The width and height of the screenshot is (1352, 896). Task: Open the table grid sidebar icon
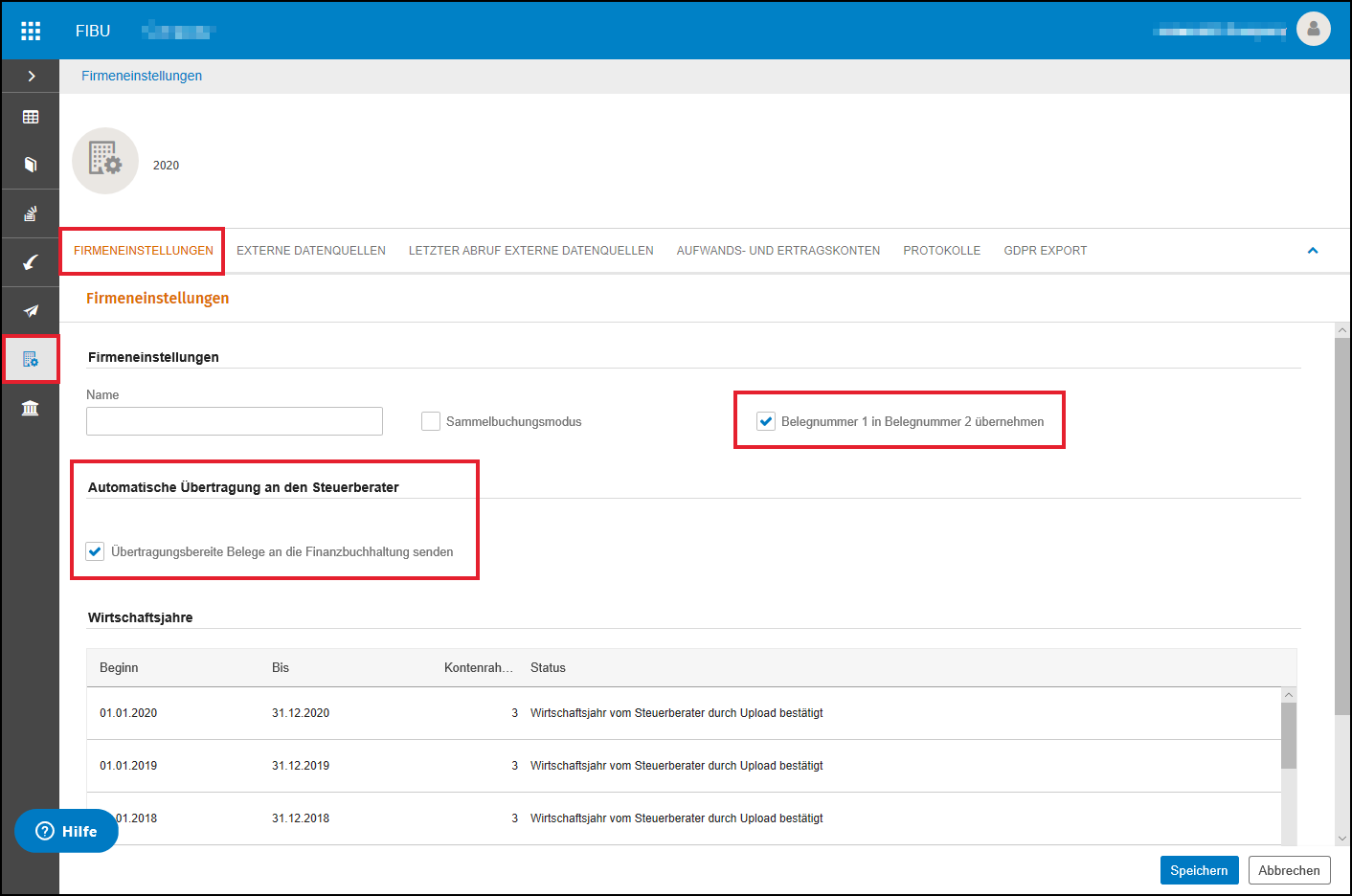[x=31, y=117]
